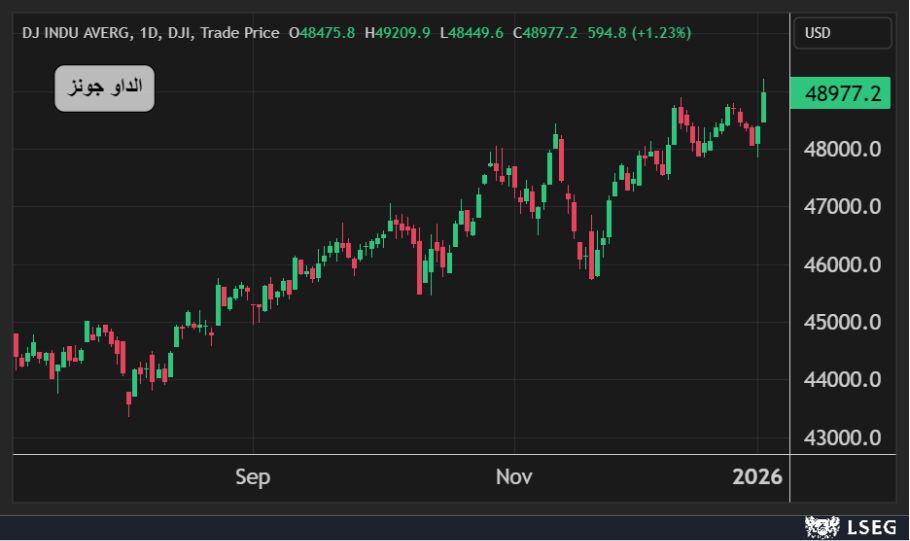Click the Nov time axis label
The image size is (910, 541).
pyautogui.click(x=514, y=477)
